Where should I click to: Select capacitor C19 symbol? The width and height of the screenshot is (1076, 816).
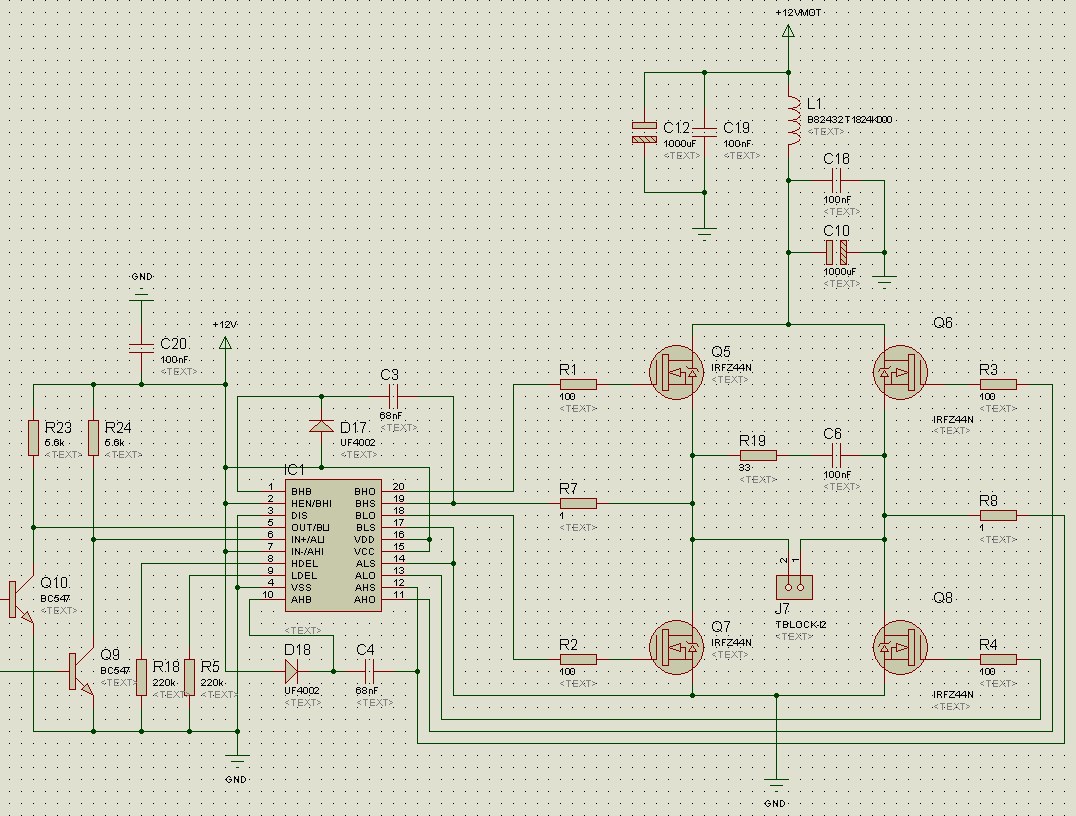pos(705,132)
